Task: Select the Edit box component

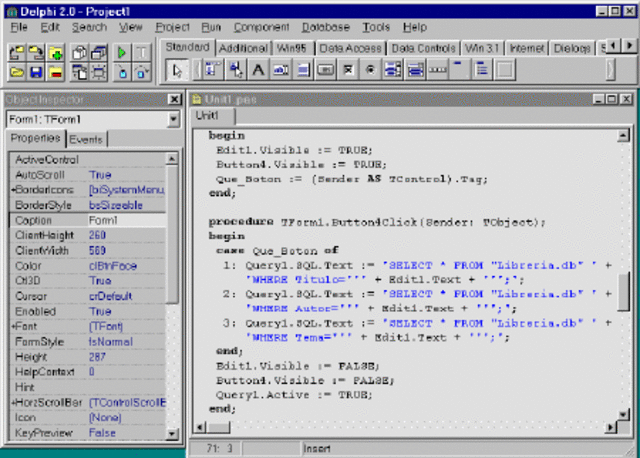Action: tap(280, 70)
